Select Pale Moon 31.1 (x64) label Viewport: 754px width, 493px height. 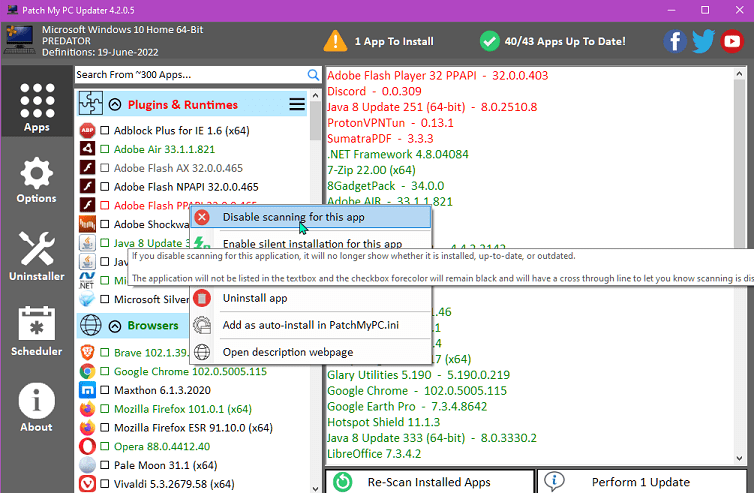click(x=165, y=465)
